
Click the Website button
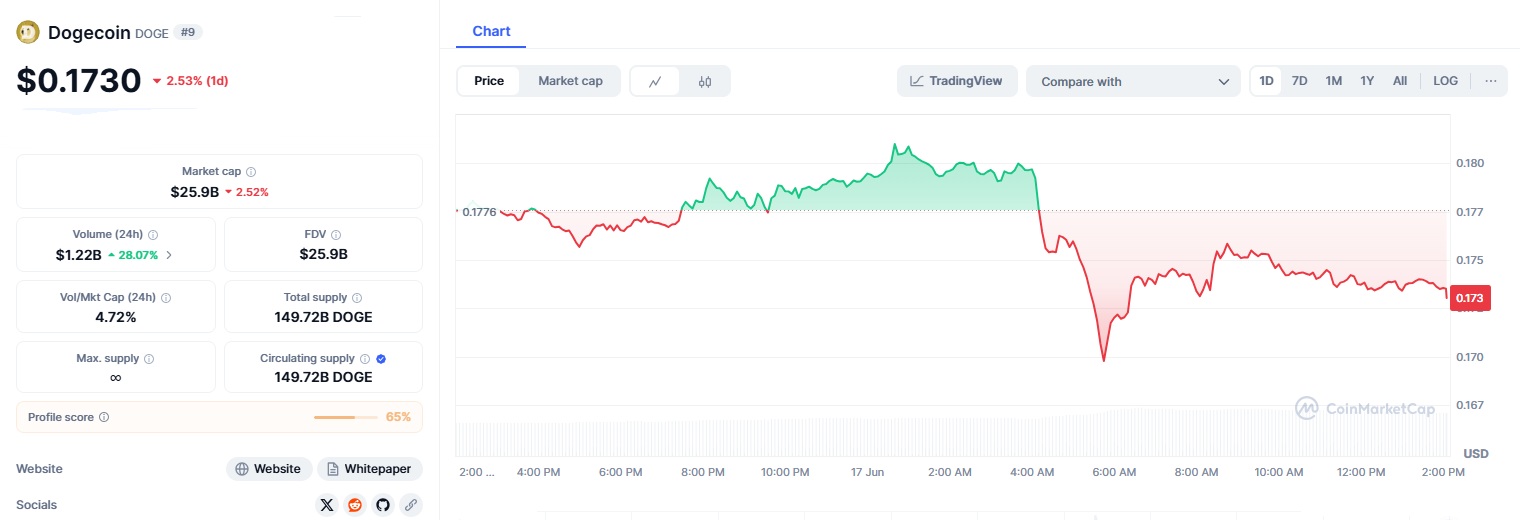(x=268, y=469)
